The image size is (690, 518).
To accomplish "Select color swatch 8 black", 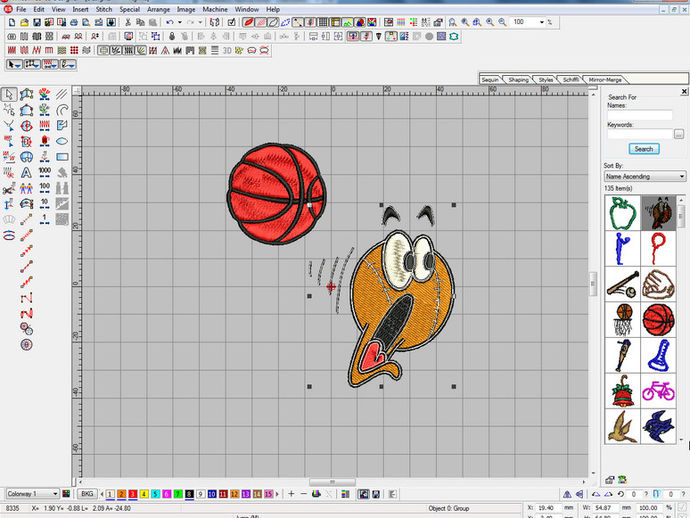I will tap(189, 494).
